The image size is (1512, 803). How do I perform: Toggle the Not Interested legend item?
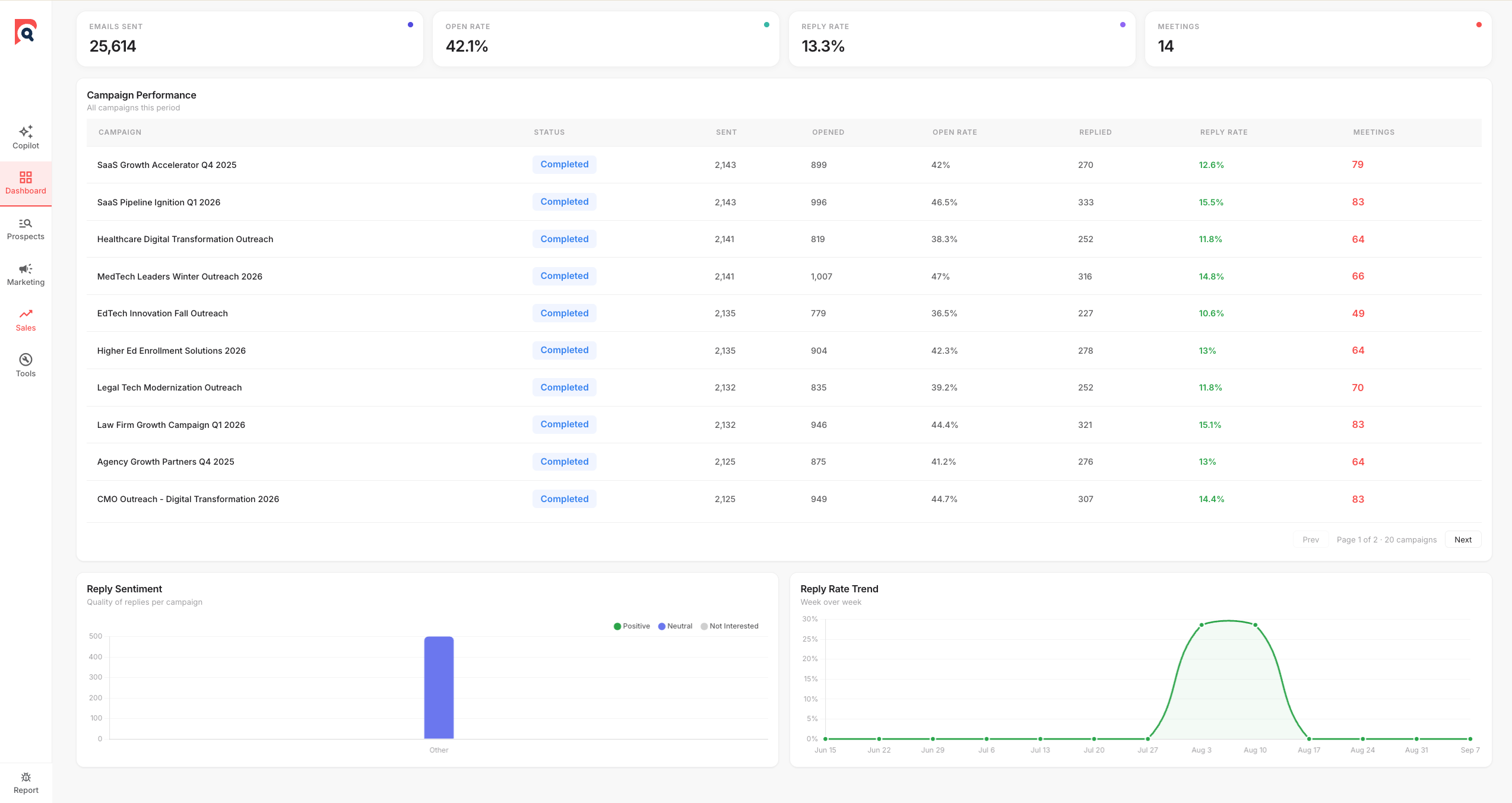pyautogui.click(x=729, y=626)
